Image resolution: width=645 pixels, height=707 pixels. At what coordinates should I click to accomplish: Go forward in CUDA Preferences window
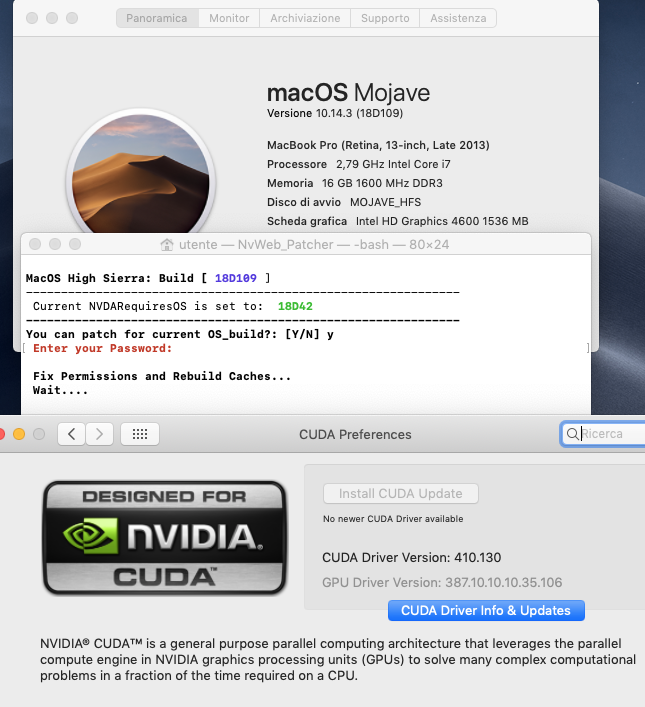[x=99, y=434]
